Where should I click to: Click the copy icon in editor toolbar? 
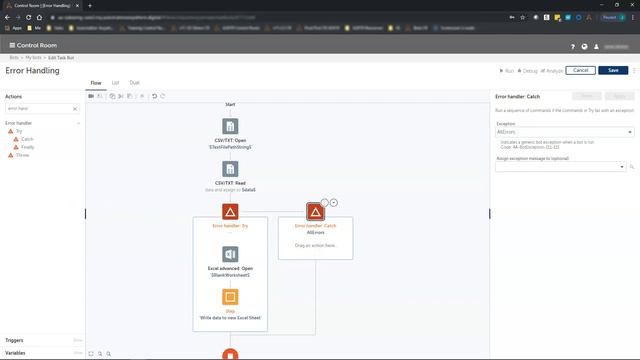[112, 96]
